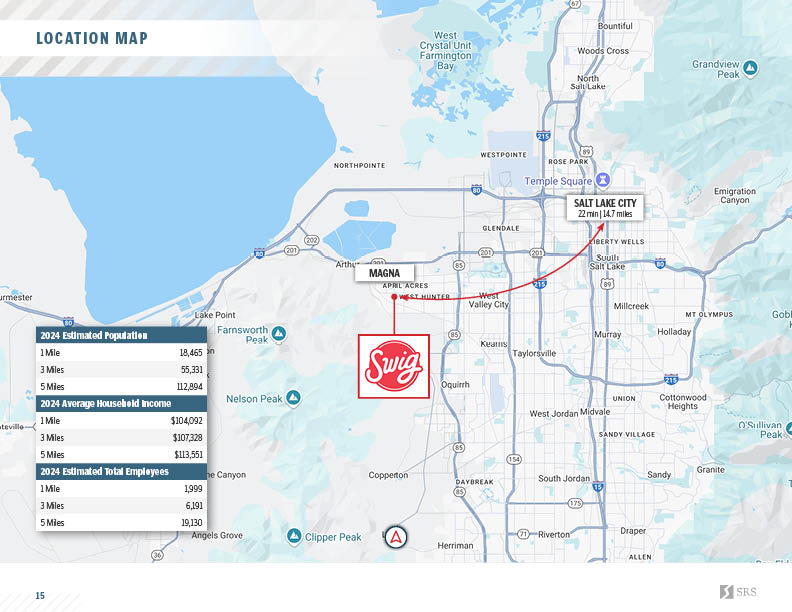Click the Millcreek label
This screenshot has width=792, height=612.
[x=631, y=306]
